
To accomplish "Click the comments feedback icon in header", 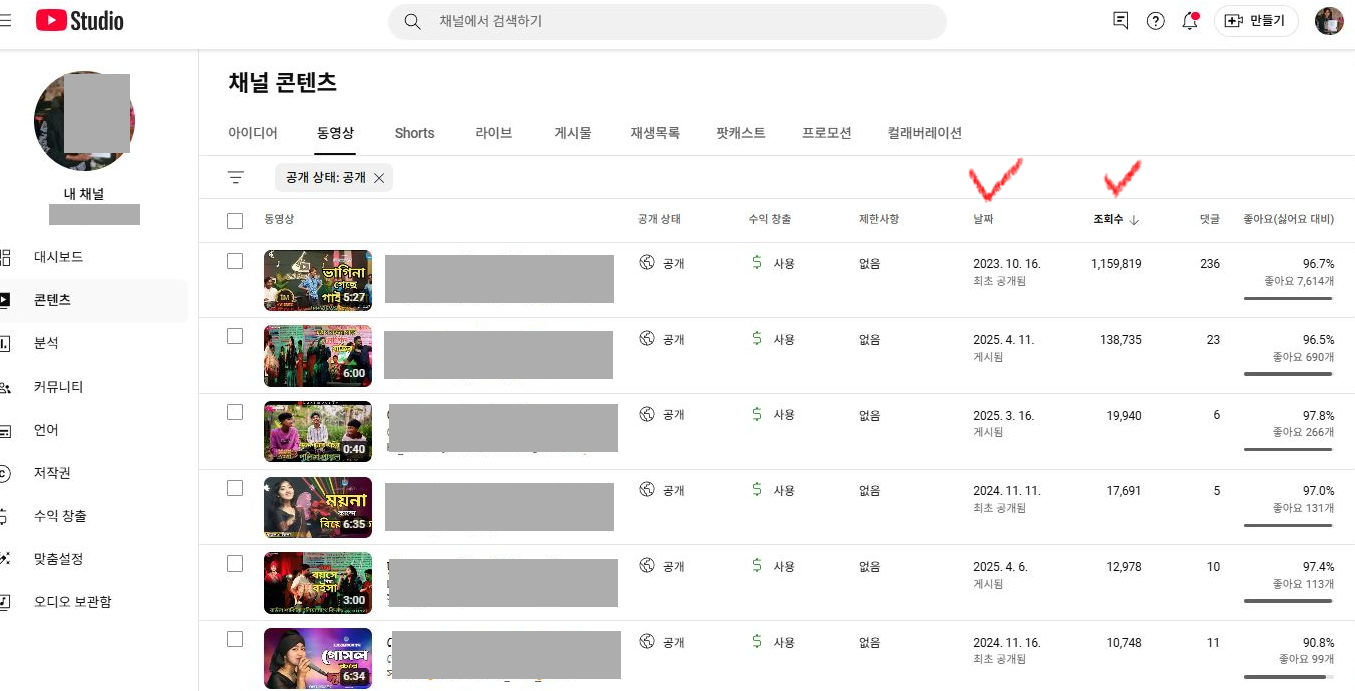I will pos(1121,21).
